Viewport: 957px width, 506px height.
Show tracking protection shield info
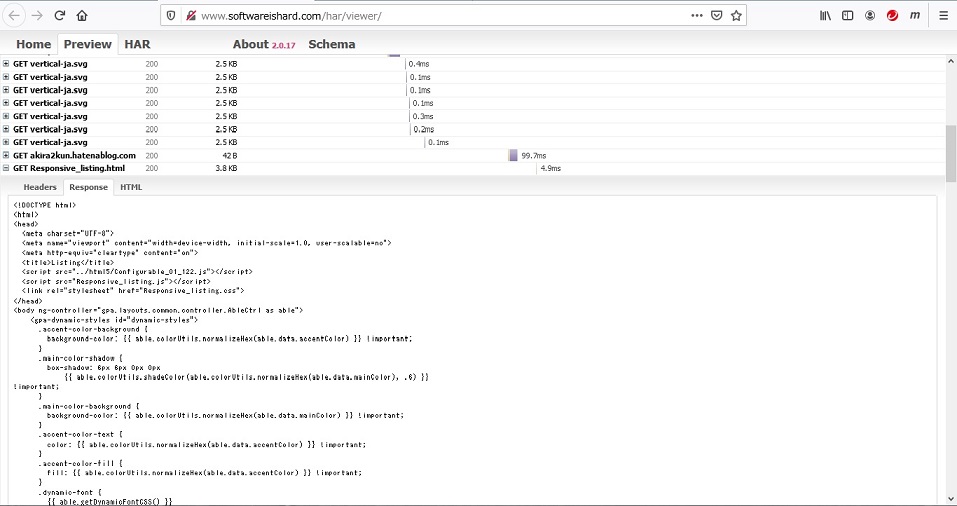pos(171,16)
